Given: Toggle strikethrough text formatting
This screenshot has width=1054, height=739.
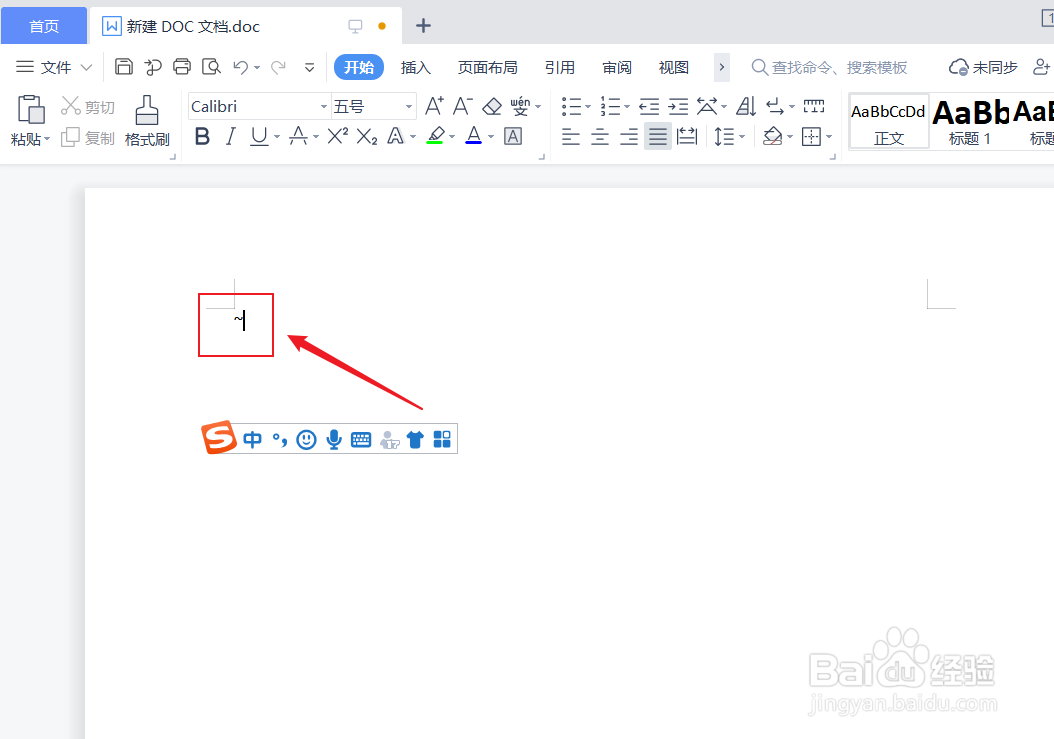Looking at the screenshot, I should tap(298, 137).
